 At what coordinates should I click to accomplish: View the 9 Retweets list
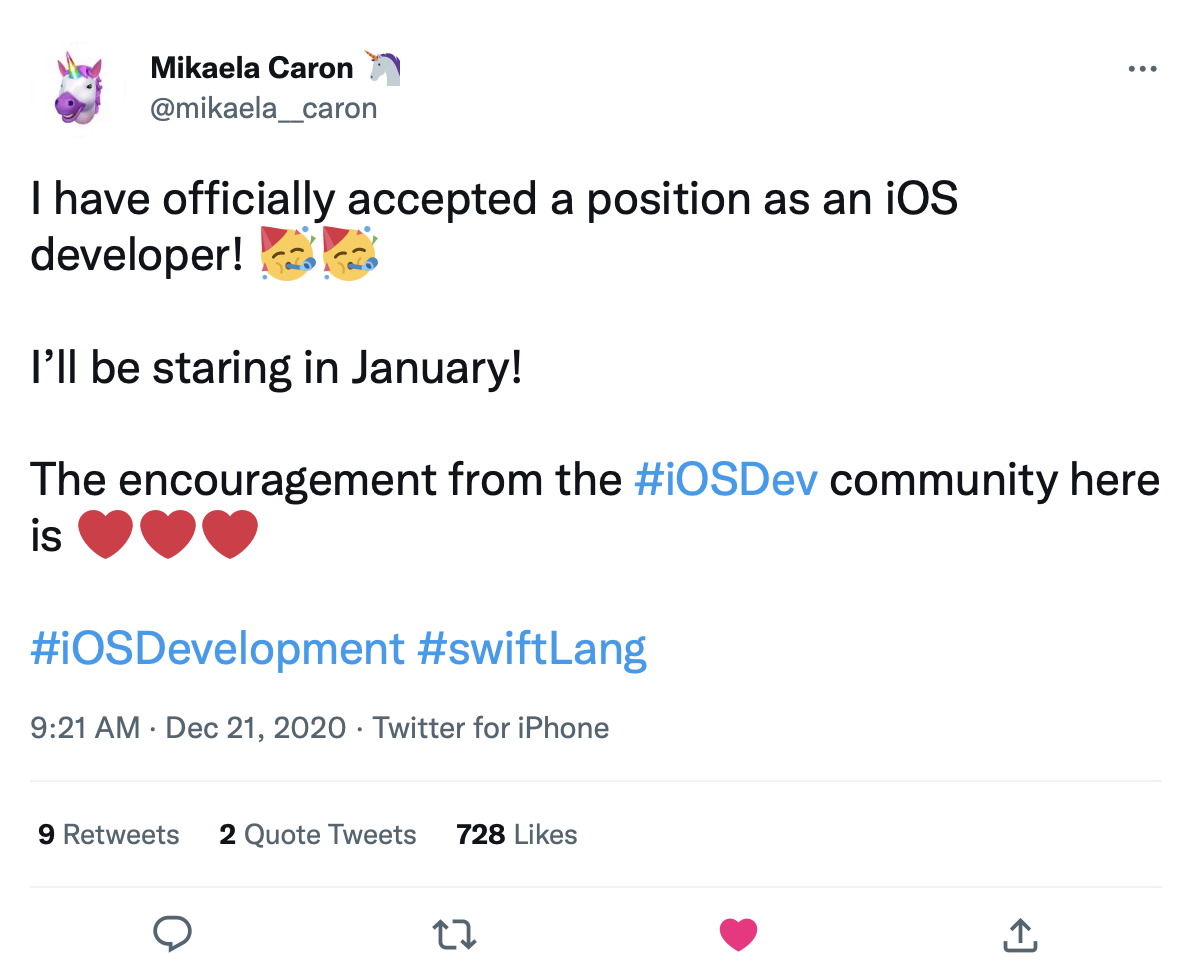pos(108,834)
